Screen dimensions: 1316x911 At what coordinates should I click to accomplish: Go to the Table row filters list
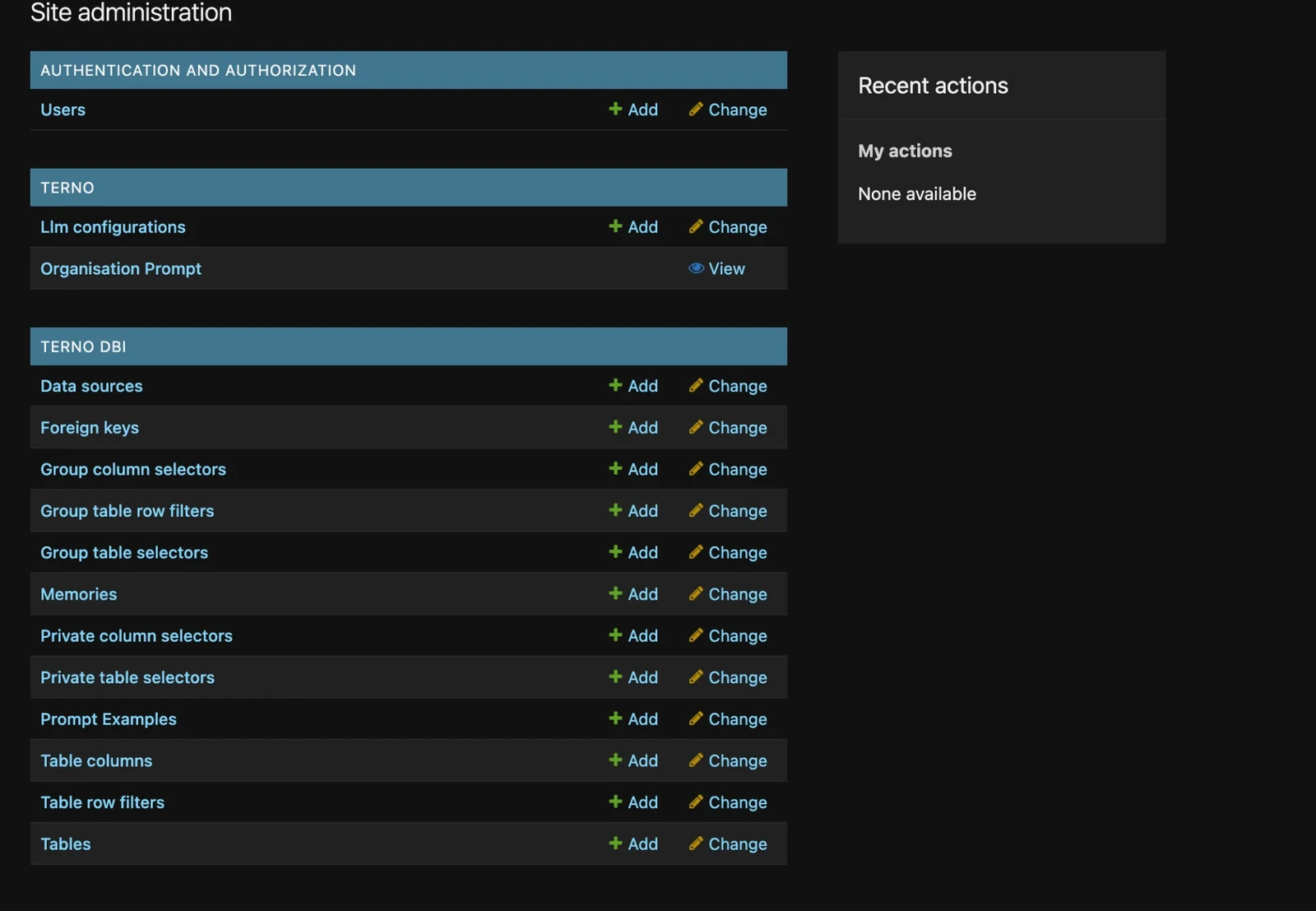tap(103, 802)
